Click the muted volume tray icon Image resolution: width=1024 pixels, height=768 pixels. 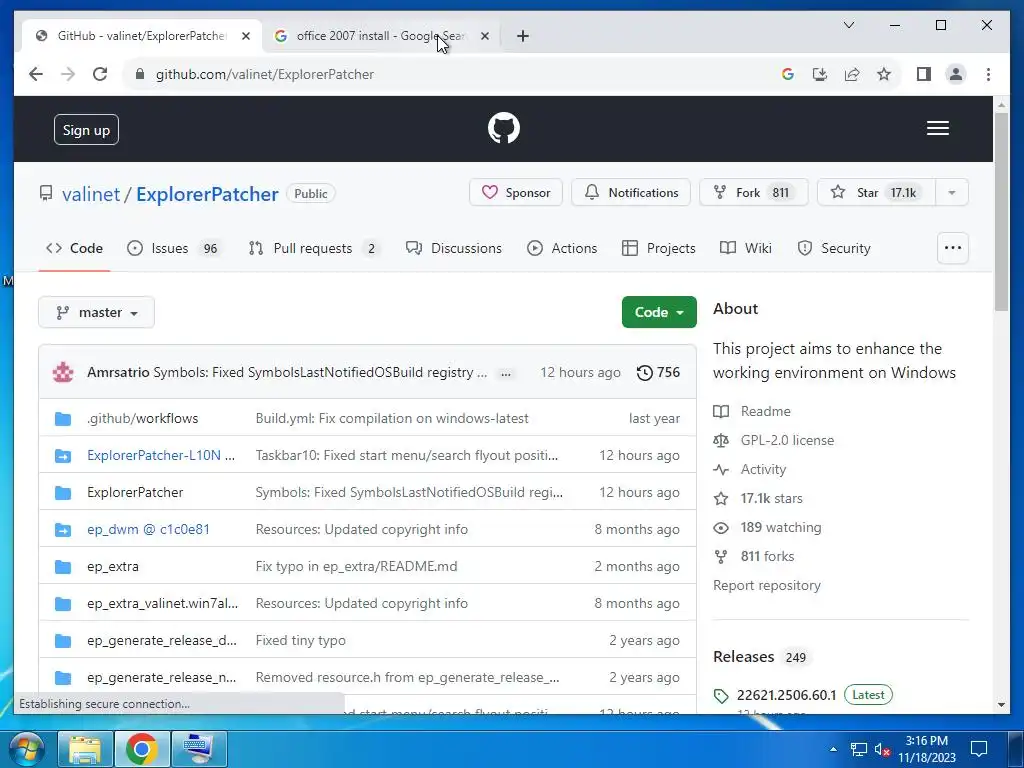pos(882,749)
